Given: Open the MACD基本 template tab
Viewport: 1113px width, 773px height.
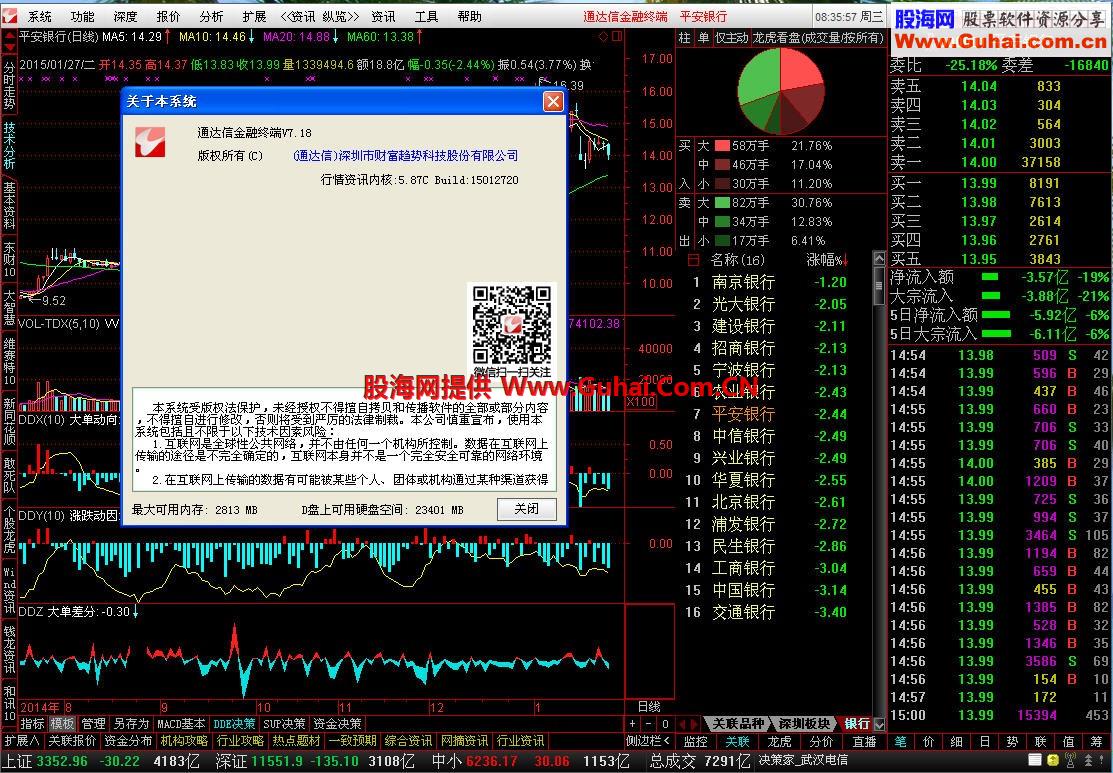Looking at the screenshot, I should tap(181, 724).
